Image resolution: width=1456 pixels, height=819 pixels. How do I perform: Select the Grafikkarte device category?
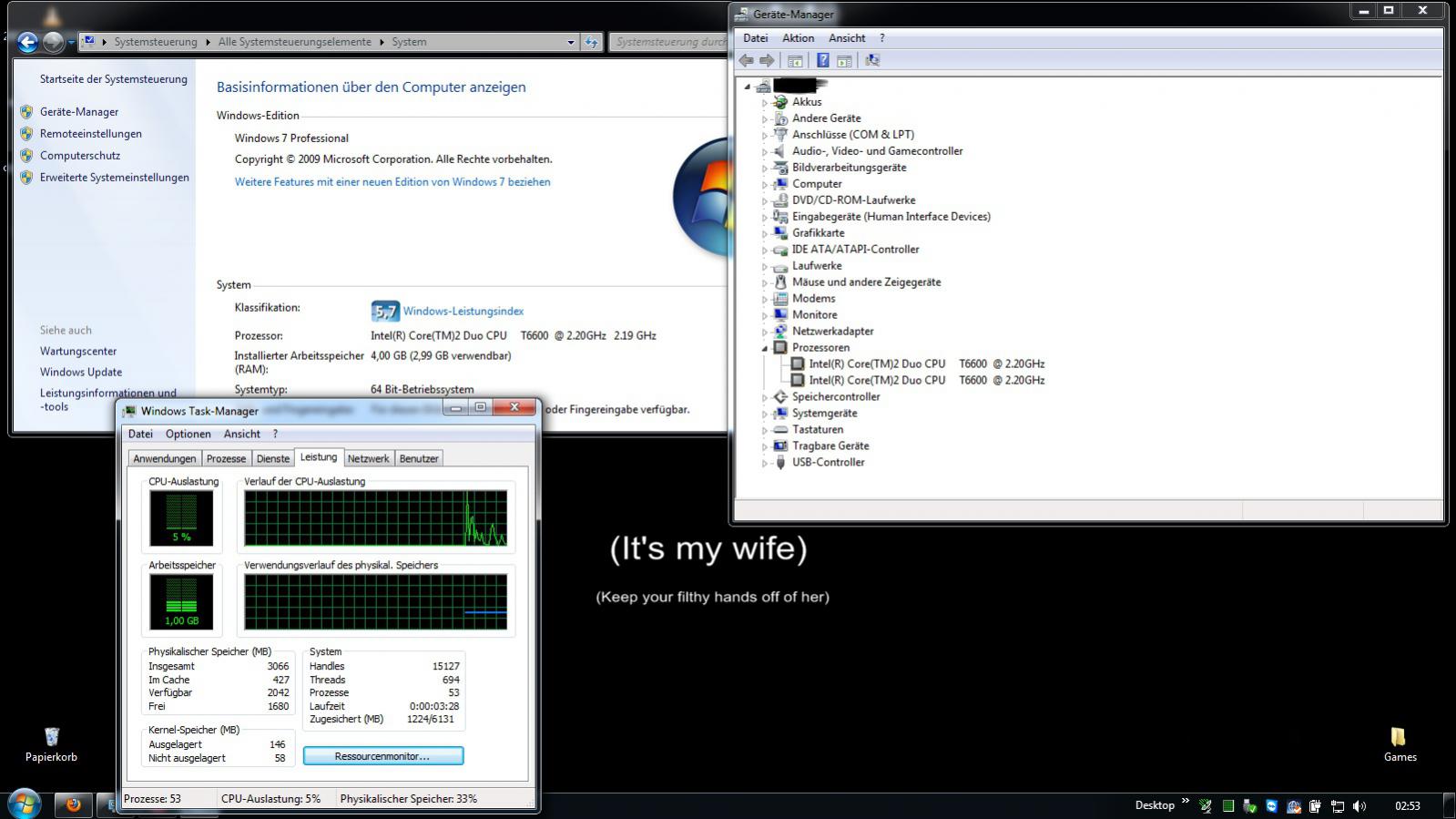click(x=818, y=232)
